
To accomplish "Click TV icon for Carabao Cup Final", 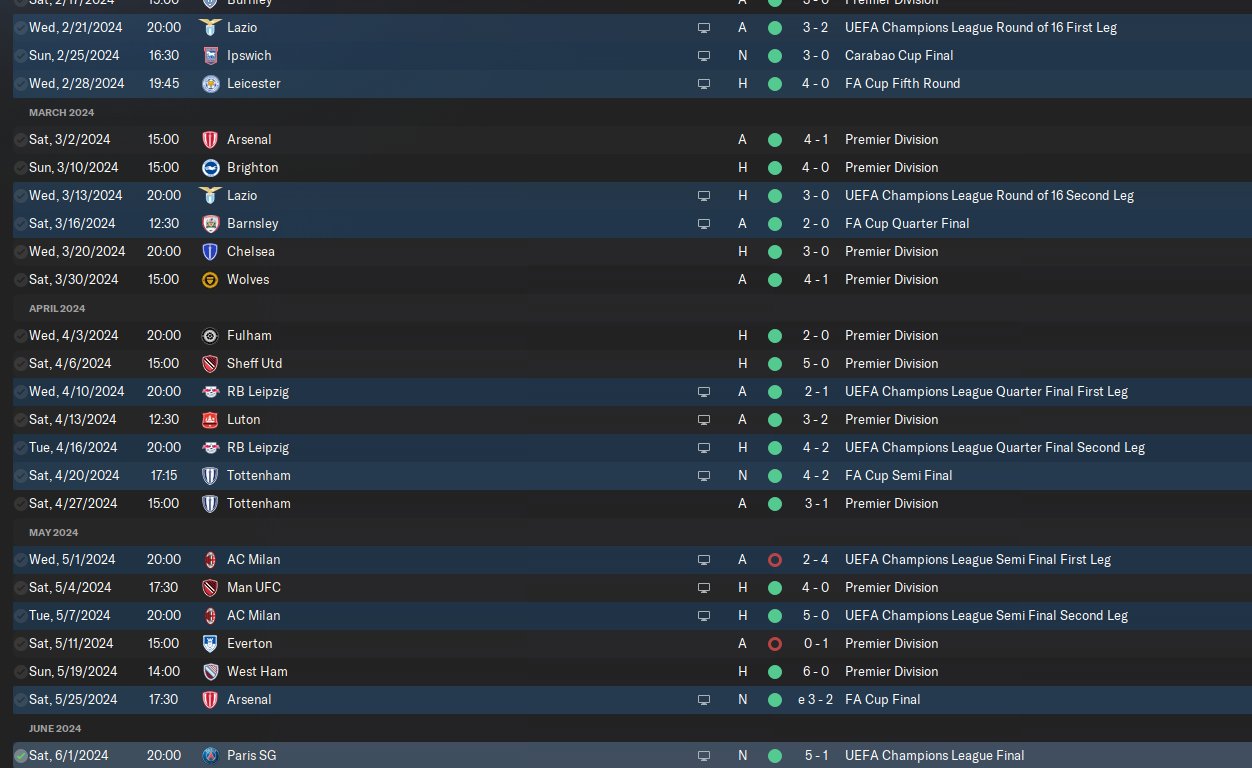I will tap(704, 55).
